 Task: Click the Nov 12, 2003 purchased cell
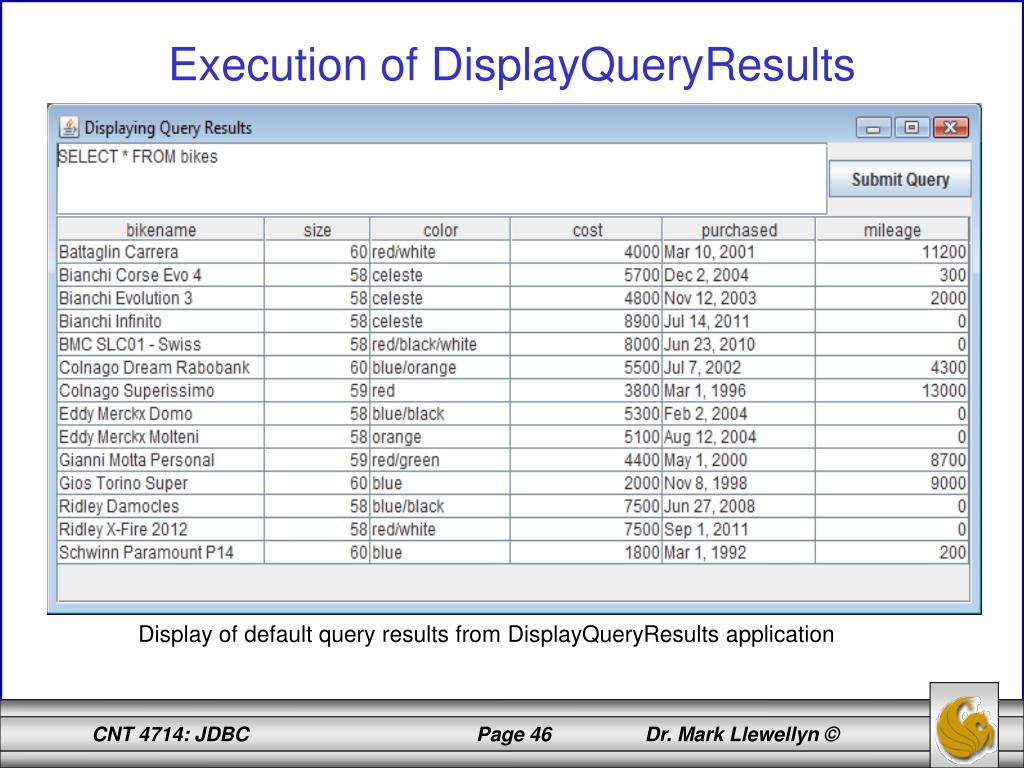(x=739, y=298)
